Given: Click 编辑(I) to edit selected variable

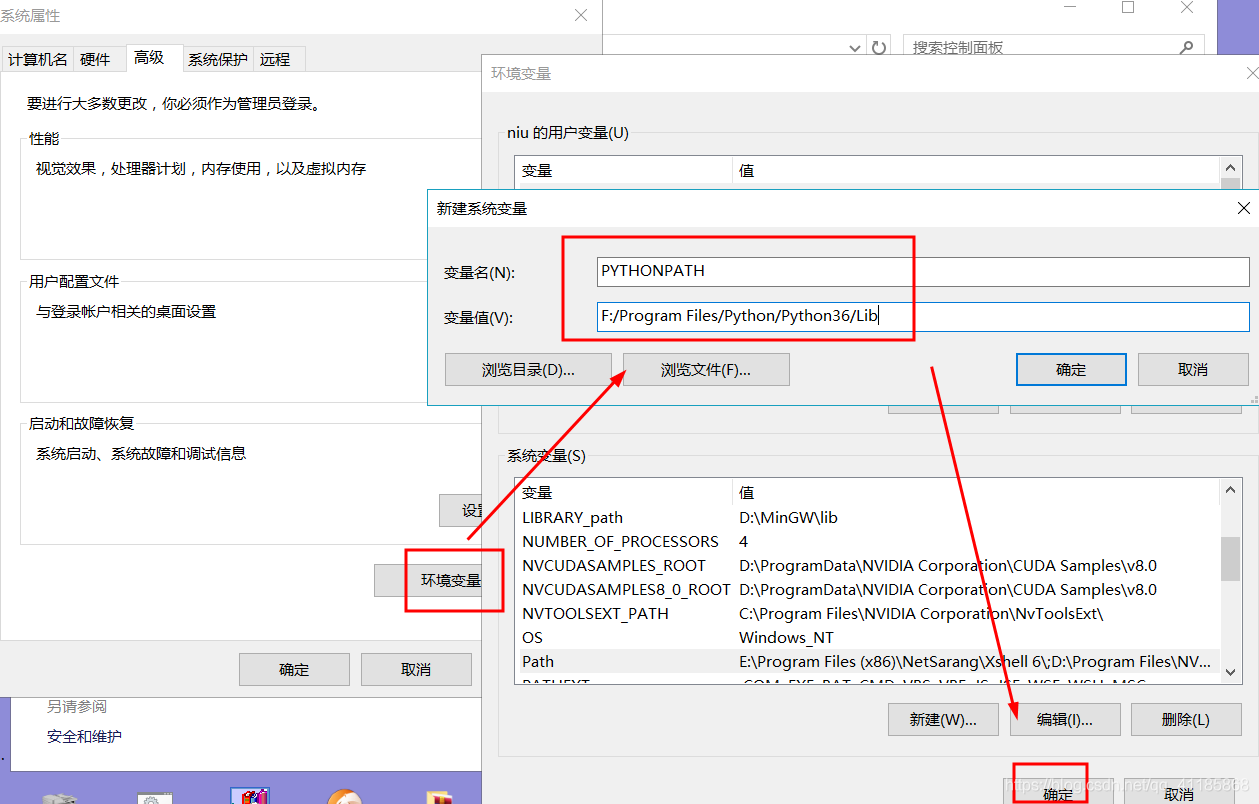Looking at the screenshot, I should 1064,719.
